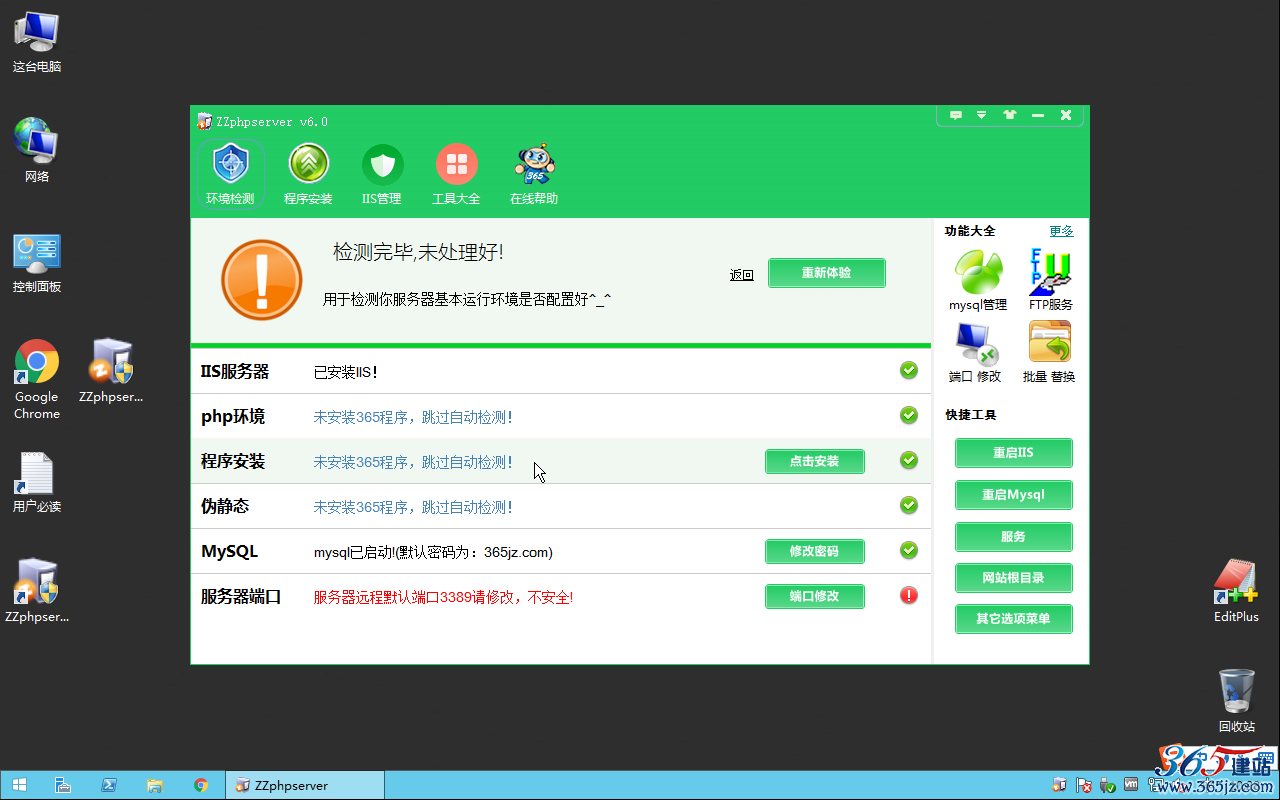Click the 点击安装 button
Image resolution: width=1280 pixels, height=800 pixels.
(x=815, y=461)
